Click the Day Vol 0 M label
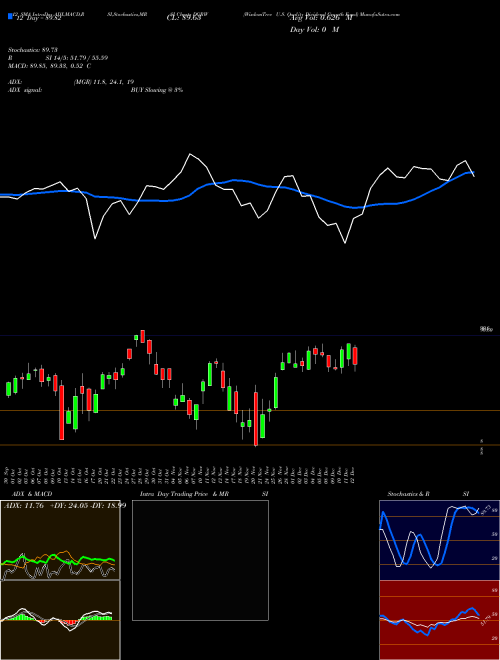 pyautogui.click(x=314, y=29)
